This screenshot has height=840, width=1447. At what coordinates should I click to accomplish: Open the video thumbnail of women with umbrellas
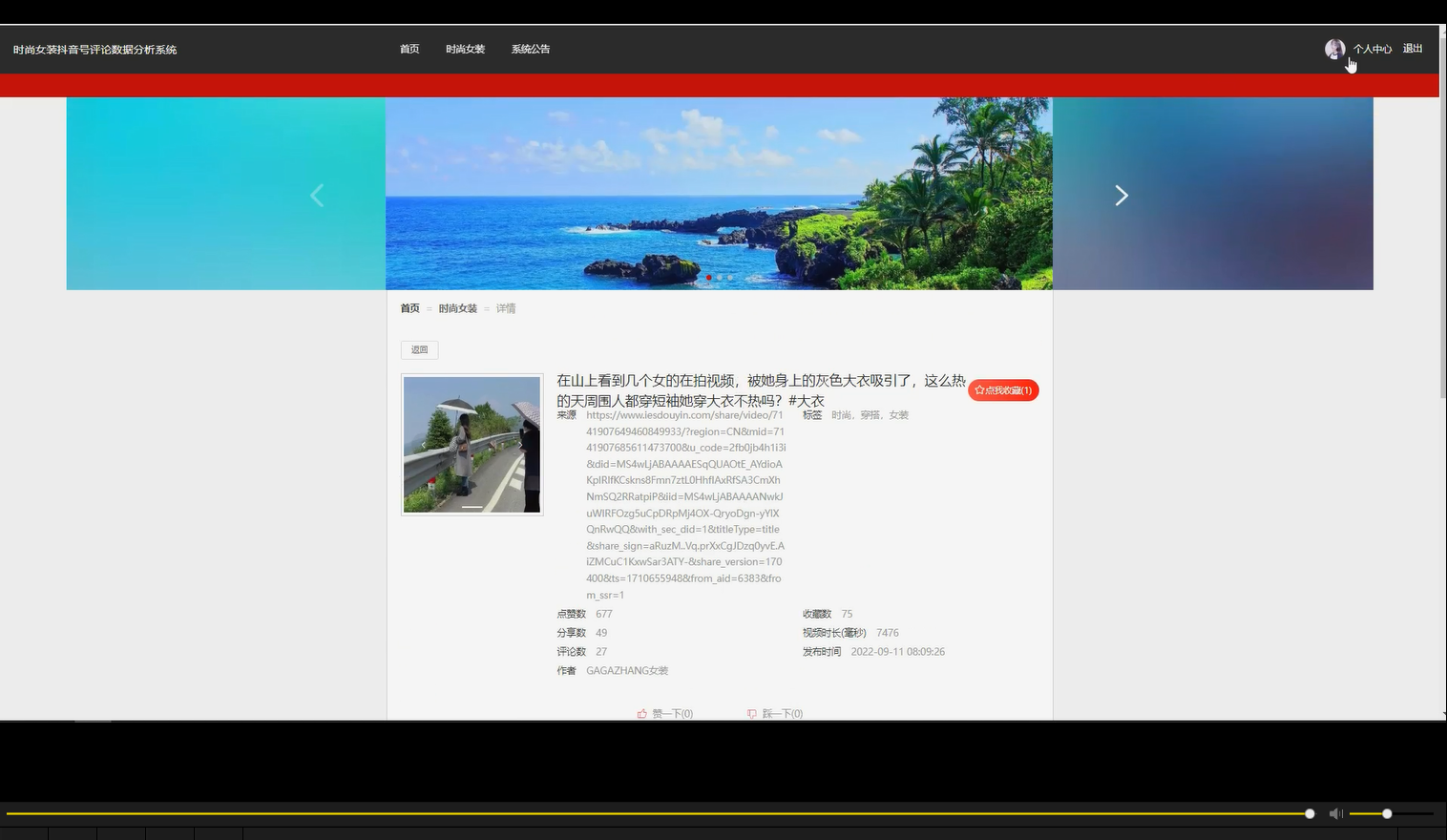[472, 445]
